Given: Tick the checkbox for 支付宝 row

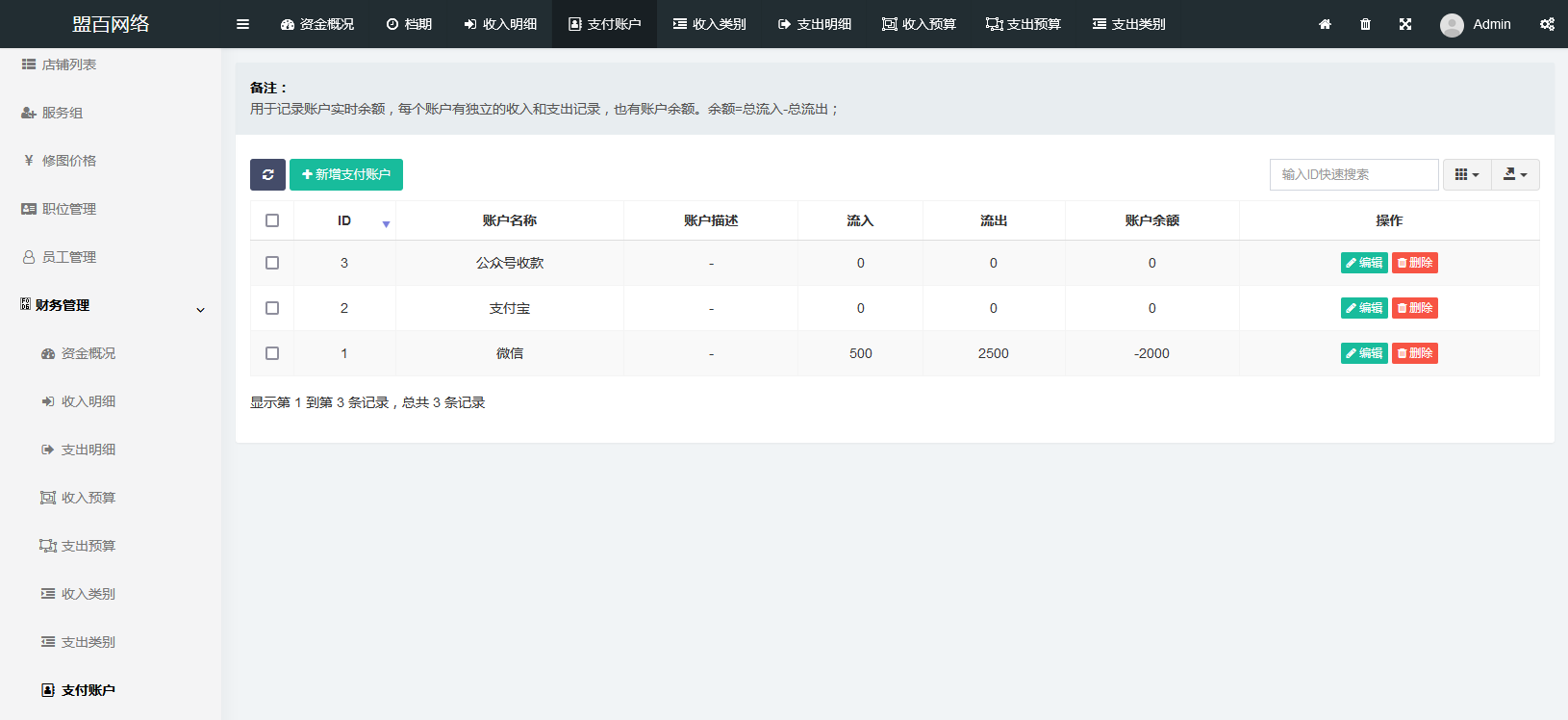Looking at the screenshot, I should (x=272, y=308).
